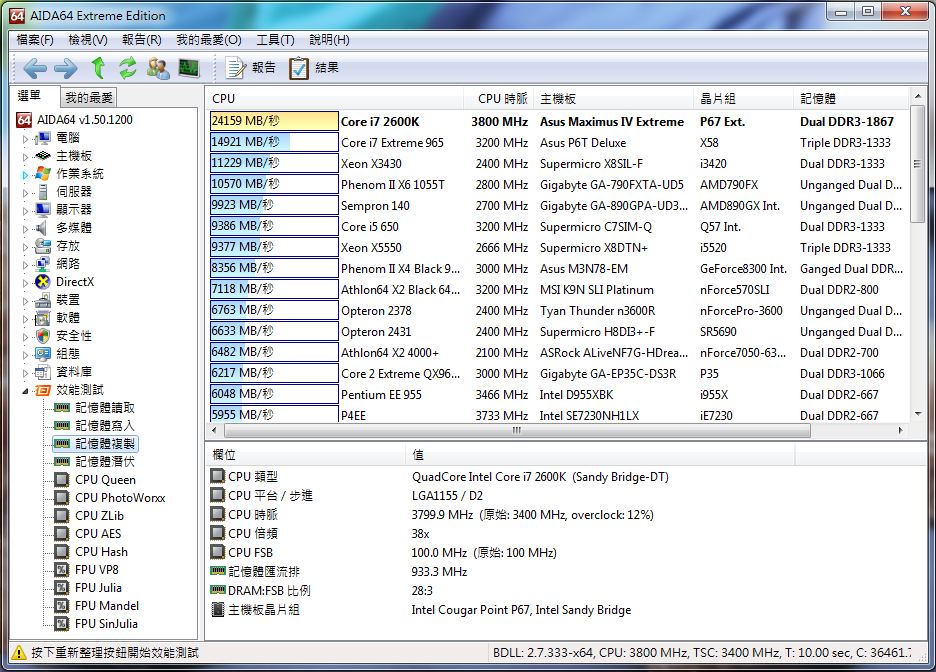This screenshot has height=672, width=936.
Task: Sort by the 記憶體 column header
Action: [851, 99]
